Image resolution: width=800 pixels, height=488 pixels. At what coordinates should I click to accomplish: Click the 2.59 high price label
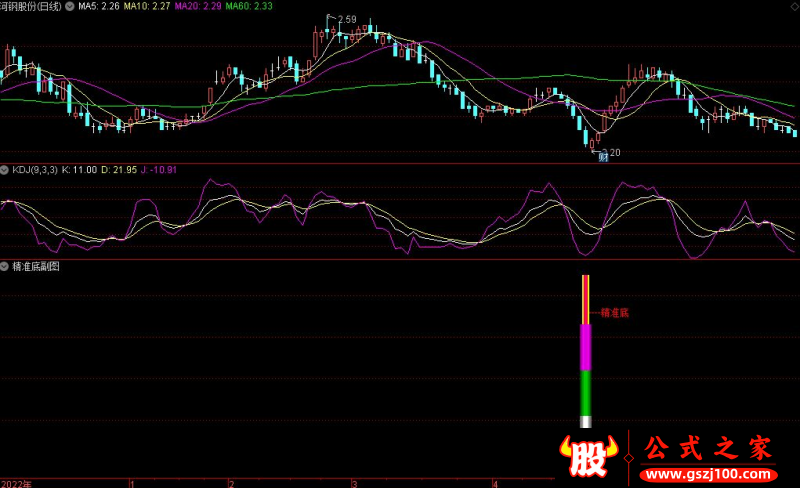(x=347, y=19)
